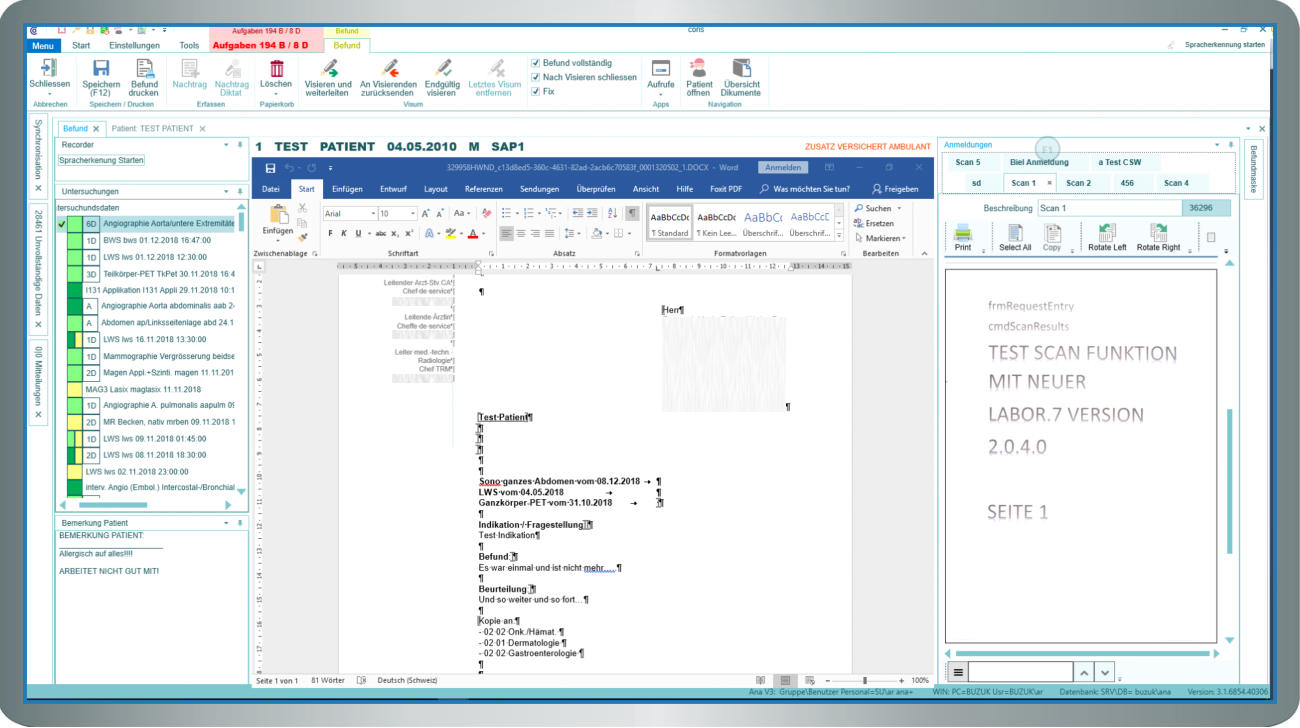This screenshot has width=1300, height=728.
Task: Open patient via Patient öffnen icon
Action: click(x=698, y=68)
